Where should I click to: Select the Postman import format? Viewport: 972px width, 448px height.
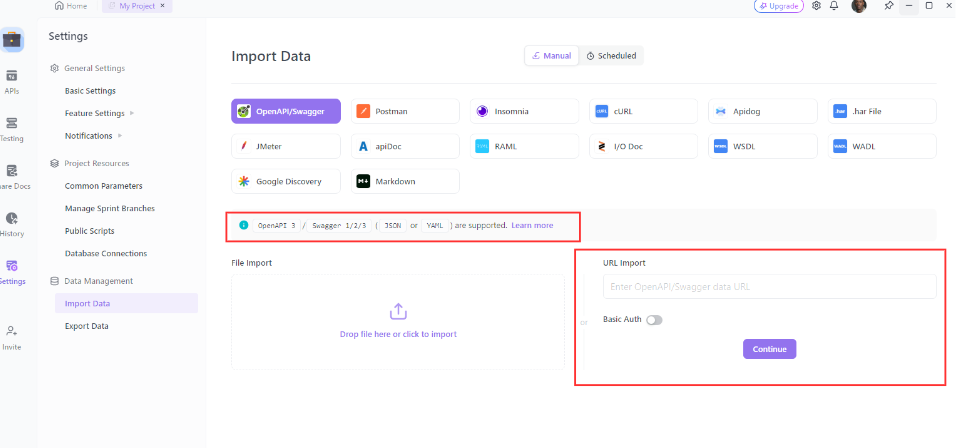click(x=405, y=112)
